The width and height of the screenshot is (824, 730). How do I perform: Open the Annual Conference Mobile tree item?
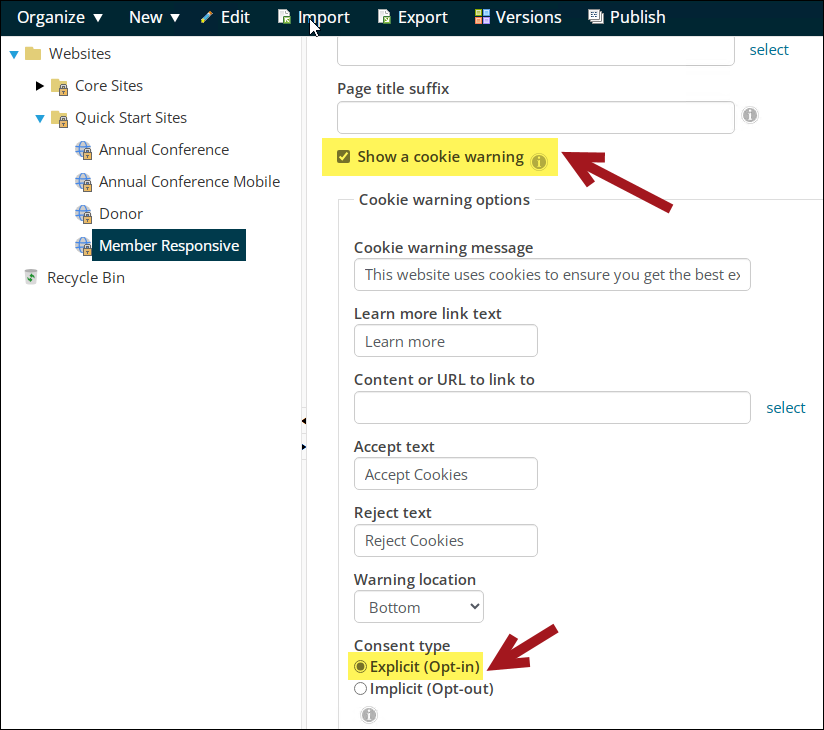coord(189,182)
